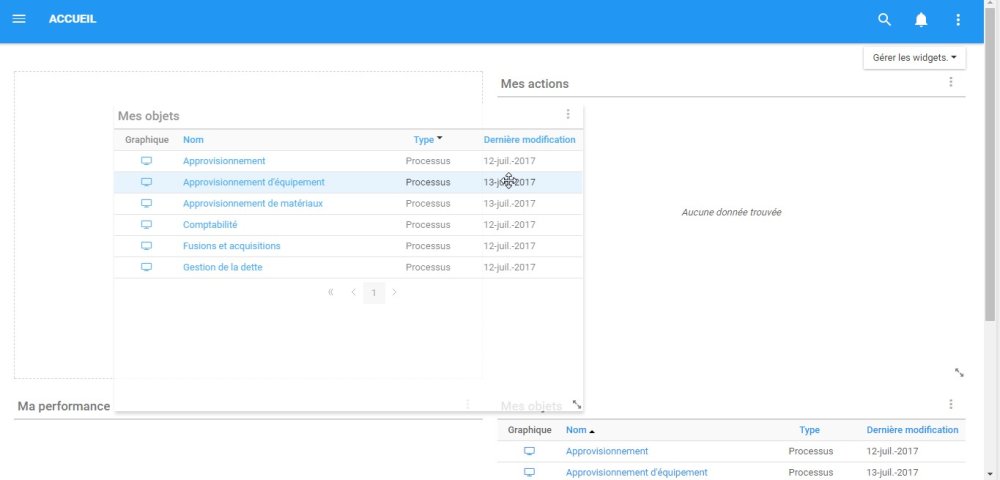
Task: Go to the next page arrow
Action: (395, 292)
